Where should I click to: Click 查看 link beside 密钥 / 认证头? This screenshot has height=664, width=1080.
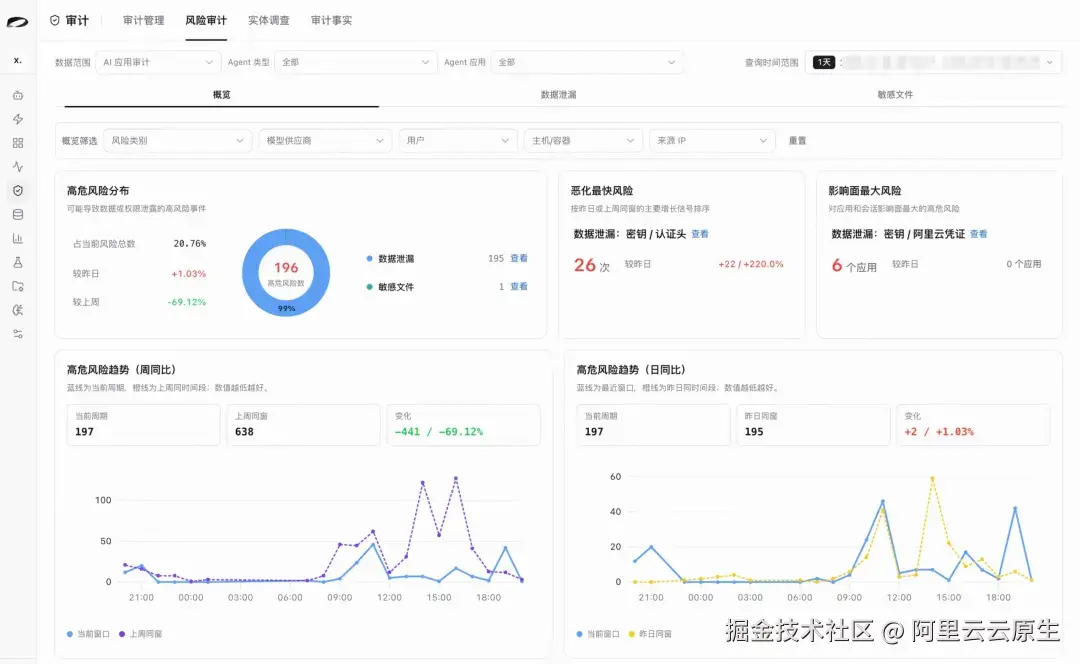[700, 234]
